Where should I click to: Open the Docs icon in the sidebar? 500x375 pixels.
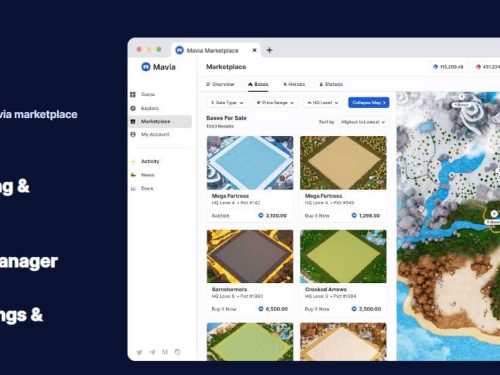[133, 189]
